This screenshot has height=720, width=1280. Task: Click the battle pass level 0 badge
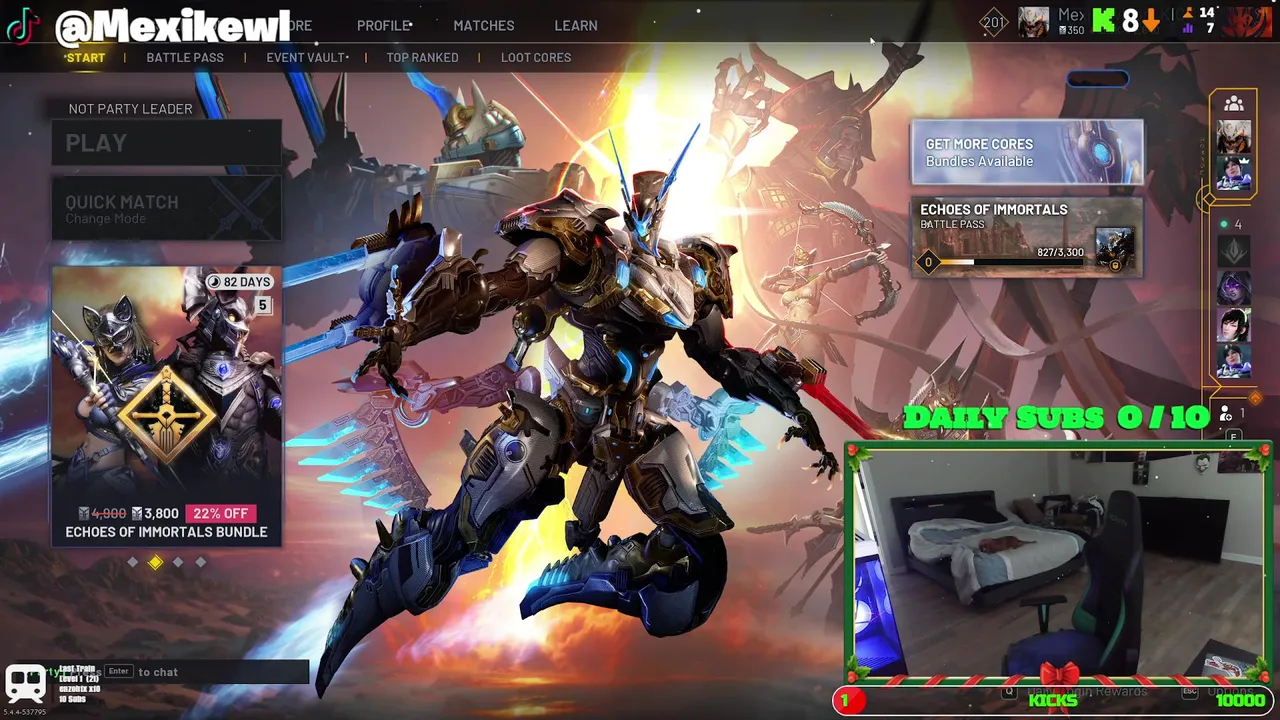[x=928, y=263]
